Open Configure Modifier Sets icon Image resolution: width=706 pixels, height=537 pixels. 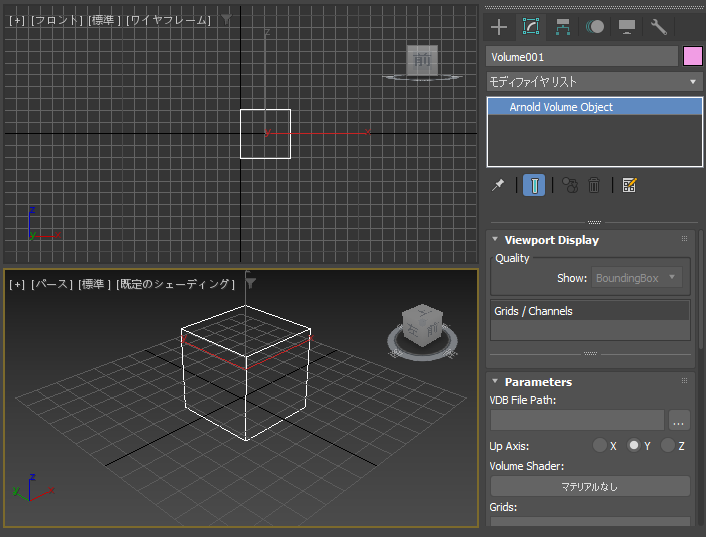[629, 185]
